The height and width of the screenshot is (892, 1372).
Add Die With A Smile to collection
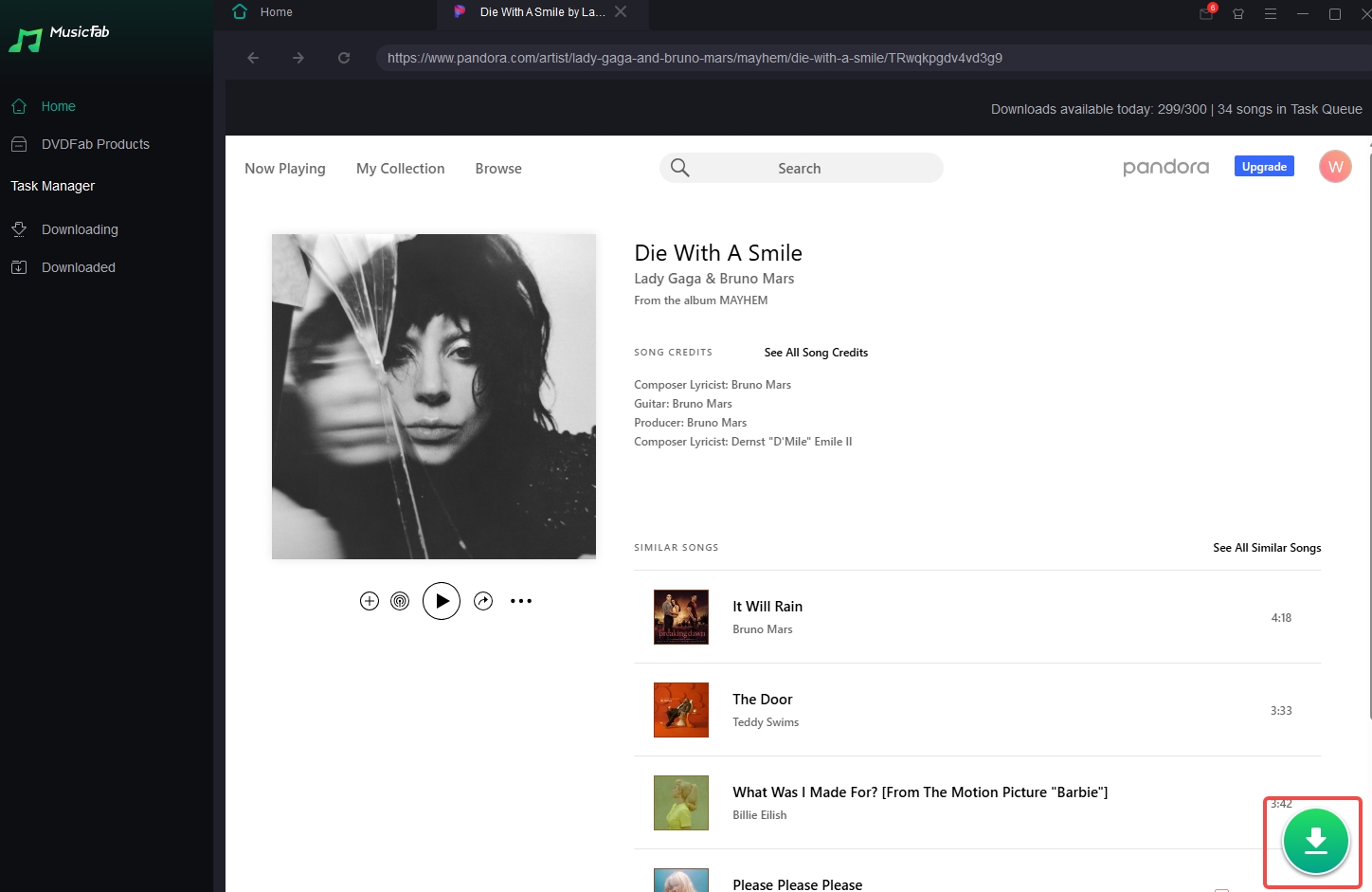point(370,600)
